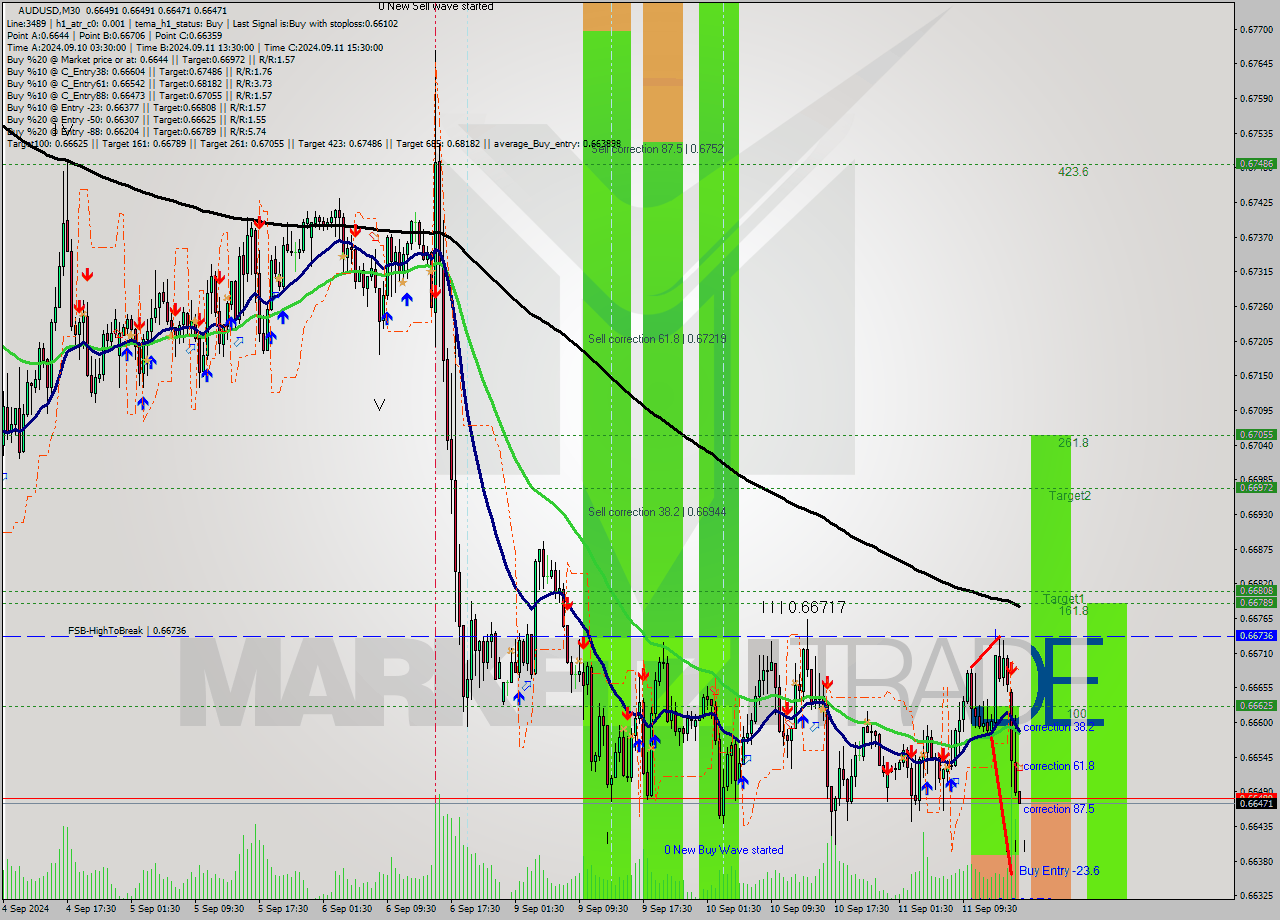Image resolution: width=1280 pixels, height=920 pixels.
Task: Select the 161.8 Fibonacci level label
Action: pos(1073,610)
